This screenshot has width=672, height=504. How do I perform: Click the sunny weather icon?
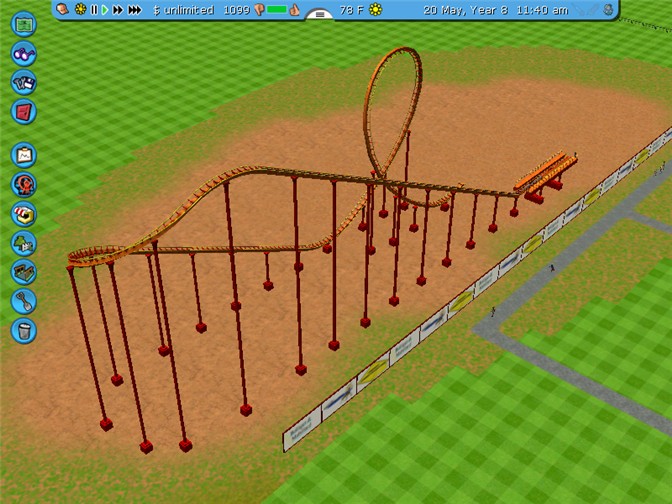point(375,9)
